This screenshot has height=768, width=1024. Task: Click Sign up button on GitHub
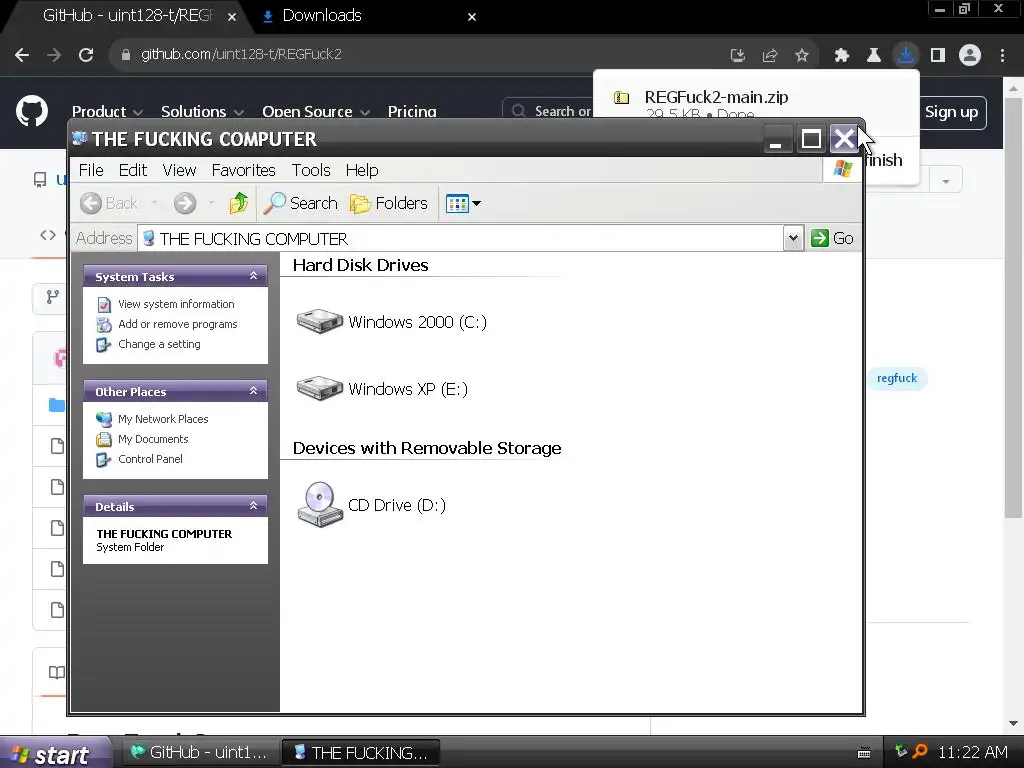point(952,112)
